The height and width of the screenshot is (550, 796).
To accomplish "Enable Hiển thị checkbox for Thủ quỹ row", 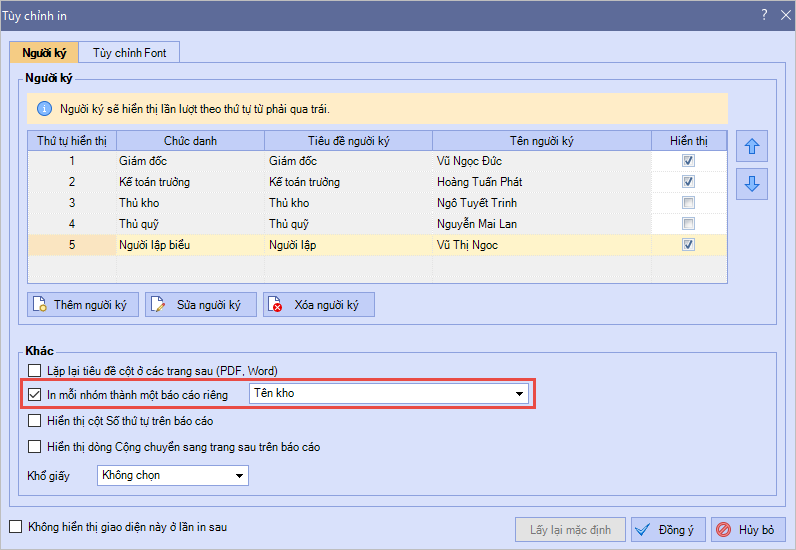I will click(688, 224).
